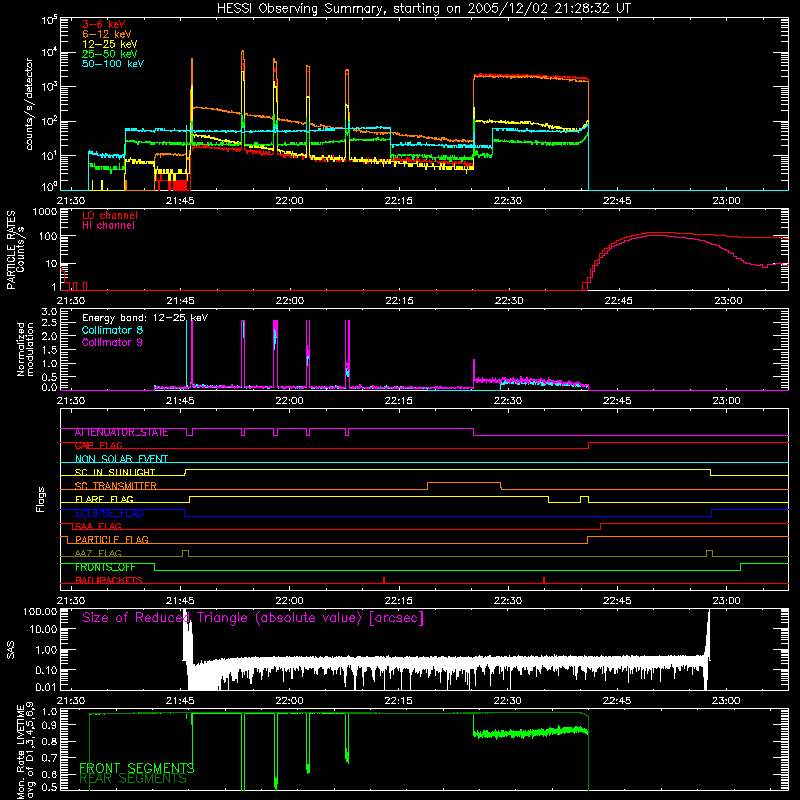Click the FRONT SEGMENTS legend label
This screenshot has width=800, height=800.
click(137, 768)
